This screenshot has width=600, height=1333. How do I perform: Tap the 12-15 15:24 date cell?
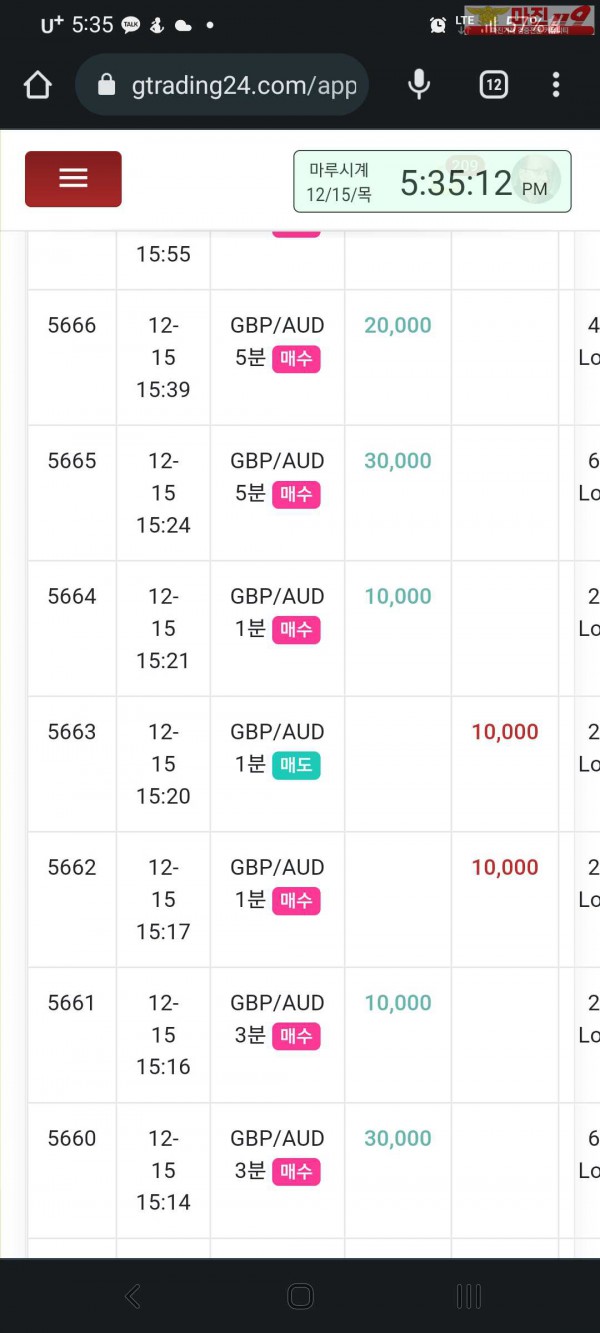click(163, 493)
